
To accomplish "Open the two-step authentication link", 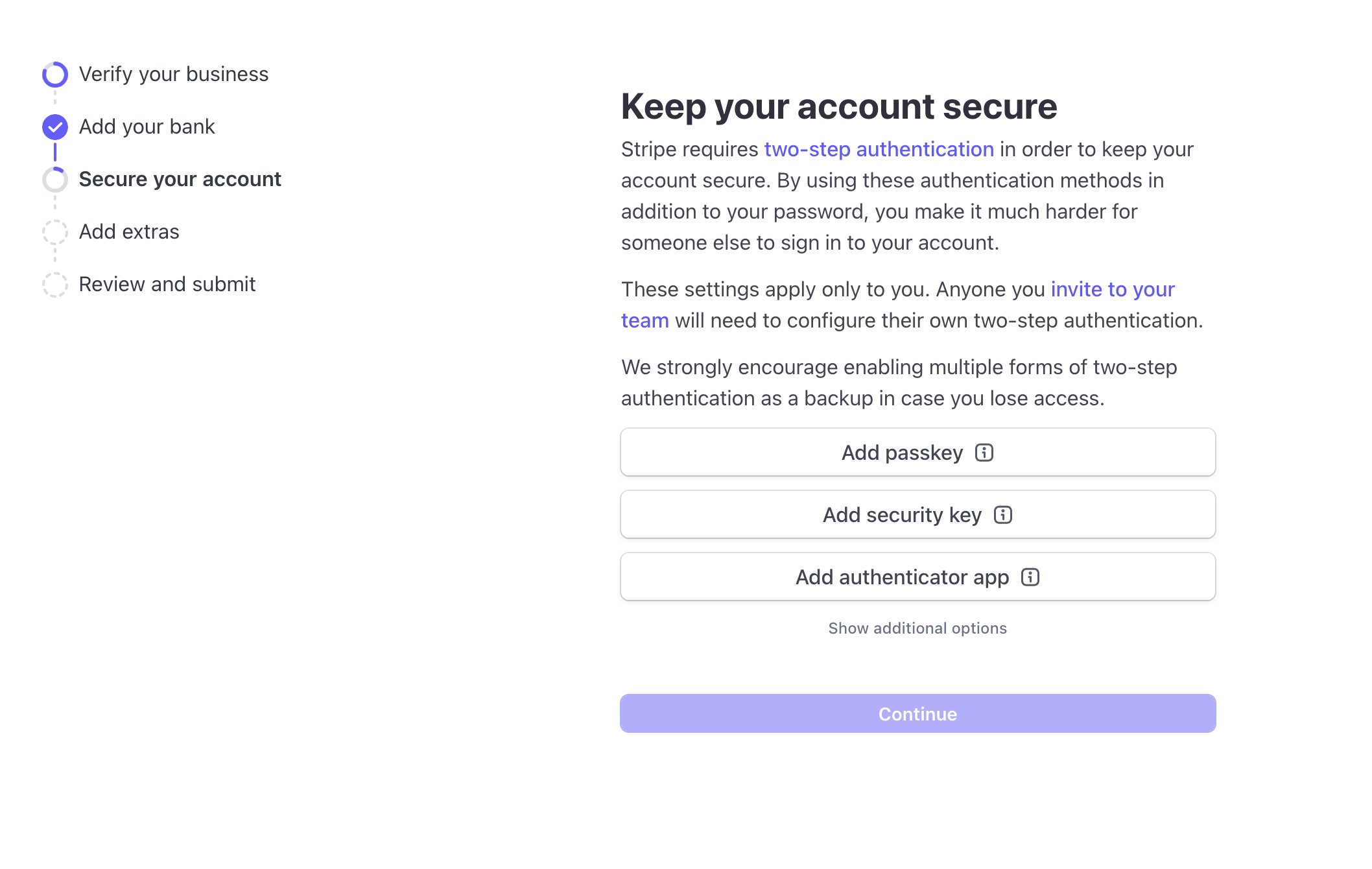I will (879, 150).
